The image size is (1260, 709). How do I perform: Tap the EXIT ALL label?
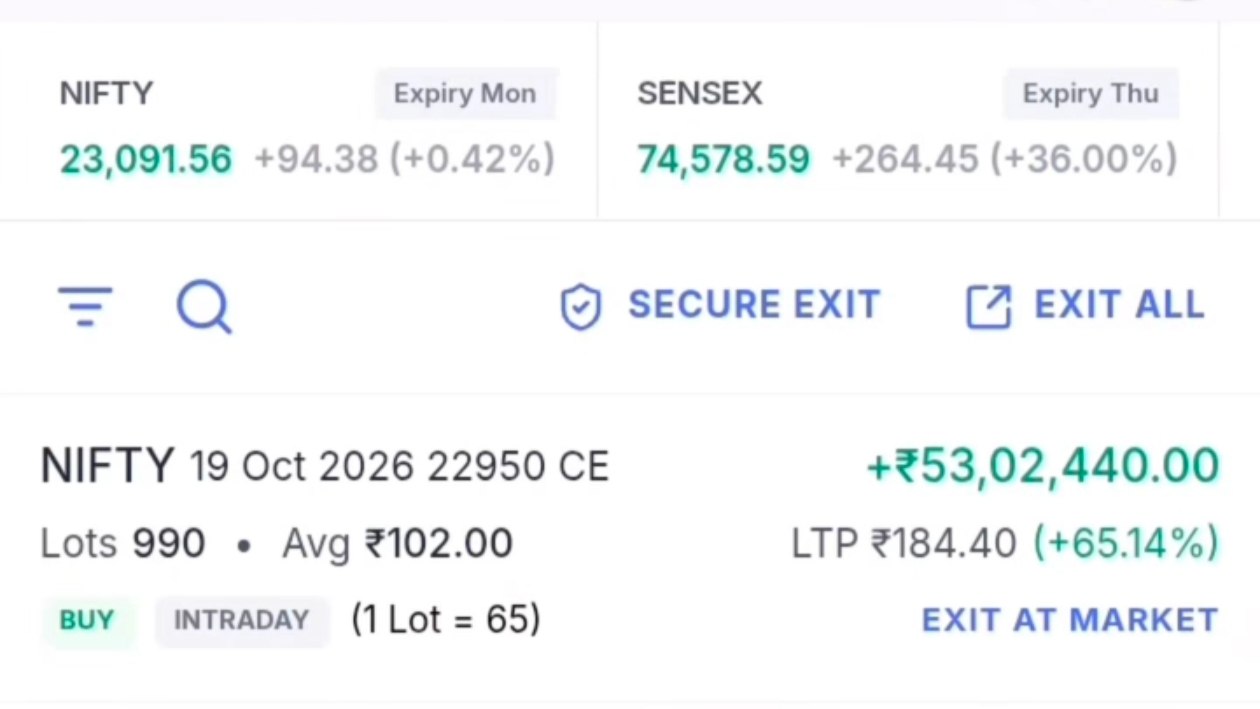coord(1119,305)
